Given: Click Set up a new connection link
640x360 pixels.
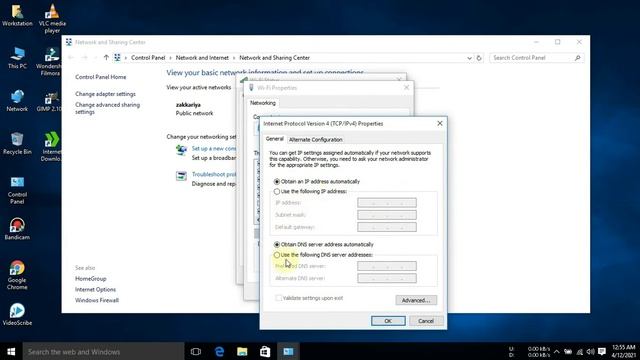Looking at the screenshot, I should [214, 149].
